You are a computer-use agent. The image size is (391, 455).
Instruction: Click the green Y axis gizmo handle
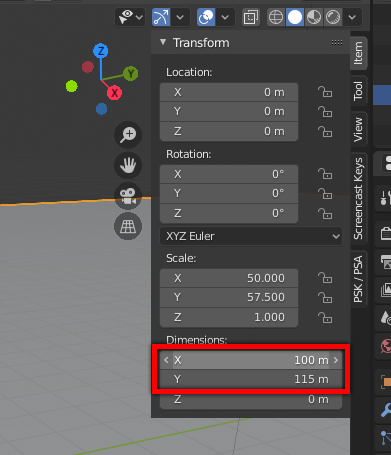pos(131,74)
